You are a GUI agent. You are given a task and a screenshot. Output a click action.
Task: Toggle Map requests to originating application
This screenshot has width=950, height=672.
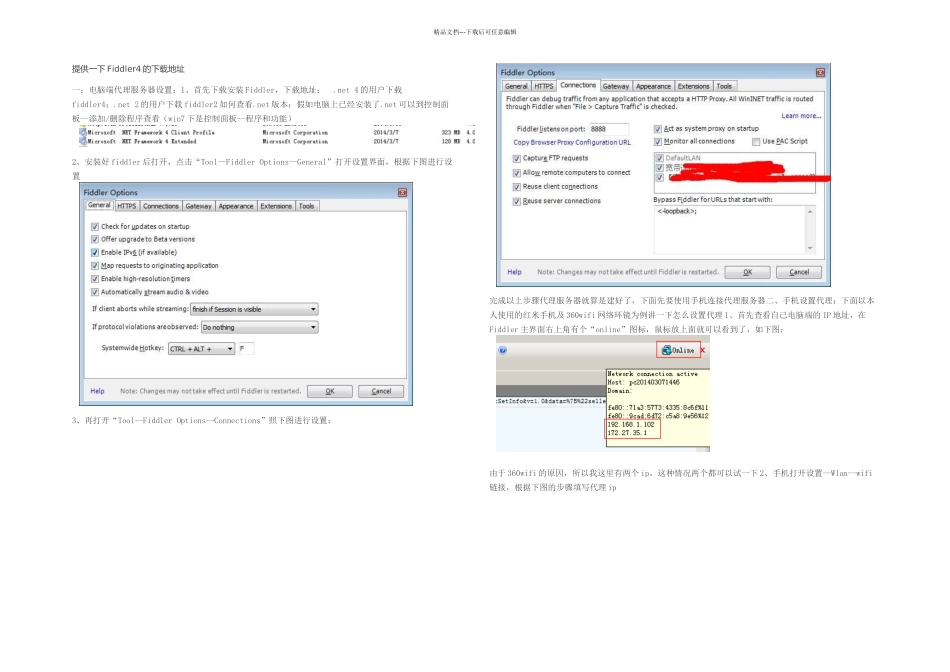pos(95,265)
